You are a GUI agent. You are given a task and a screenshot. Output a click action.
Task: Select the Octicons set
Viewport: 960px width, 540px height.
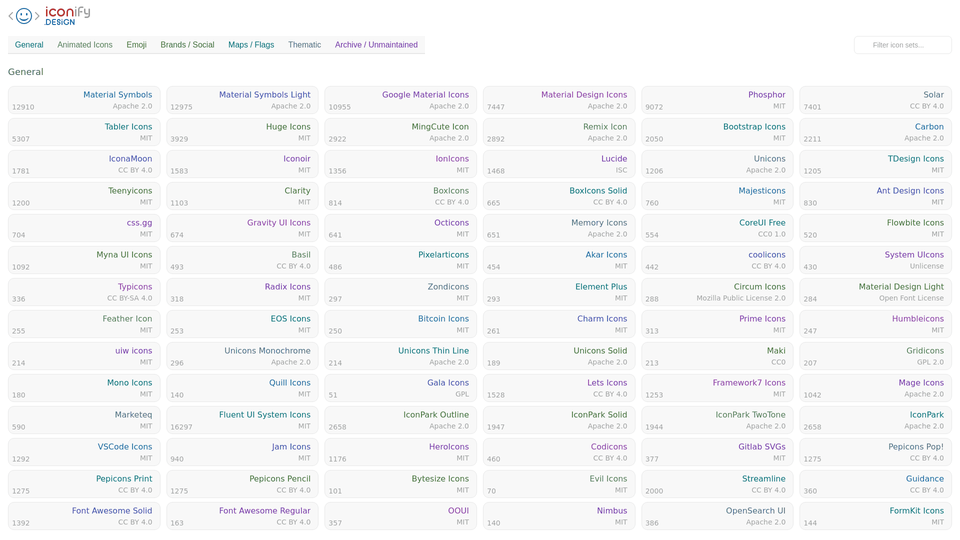[400, 228]
